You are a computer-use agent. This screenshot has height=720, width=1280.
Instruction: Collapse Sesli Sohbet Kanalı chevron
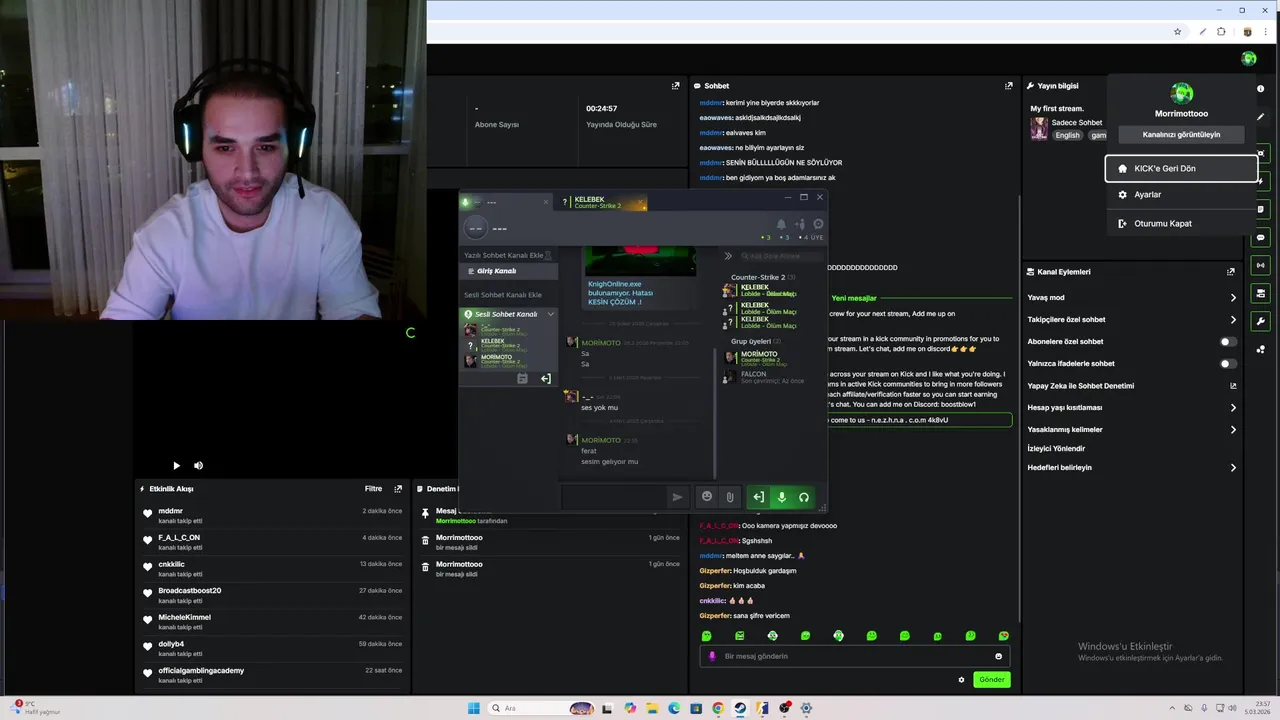pyautogui.click(x=550, y=314)
